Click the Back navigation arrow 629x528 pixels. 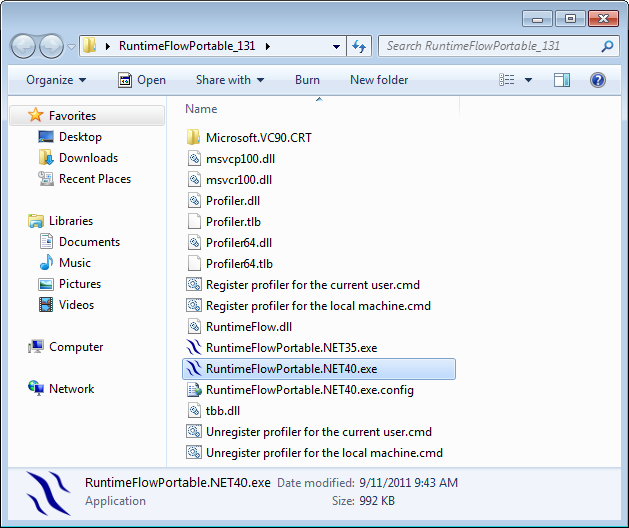[x=24, y=46]
